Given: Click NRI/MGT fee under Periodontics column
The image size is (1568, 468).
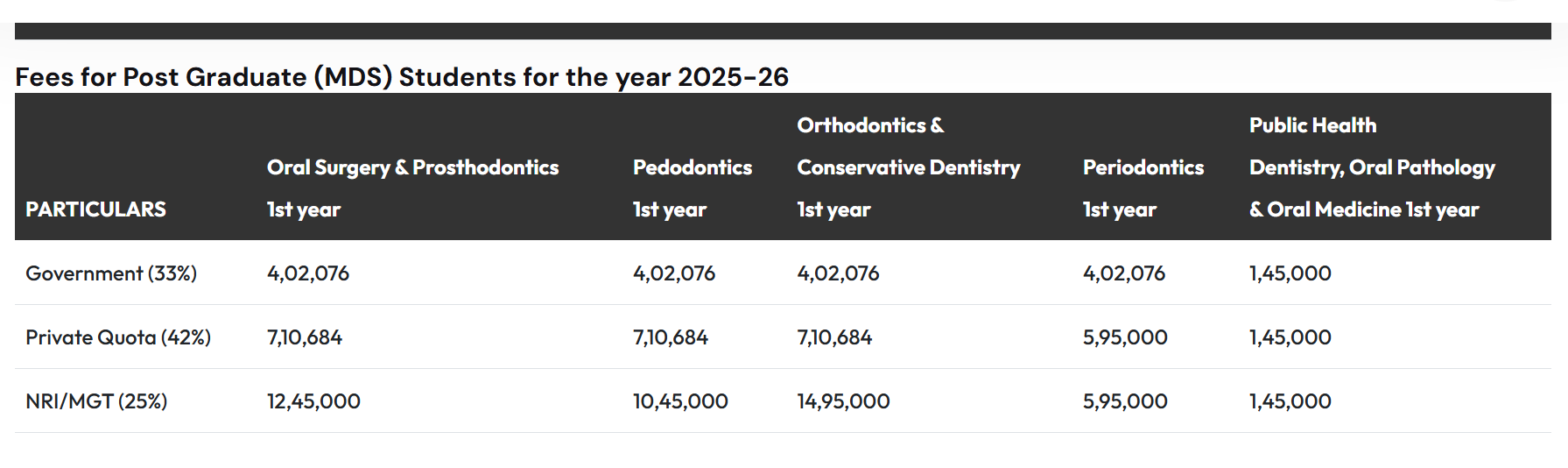Looking at the screenshot, I should tap(1125, 401).
